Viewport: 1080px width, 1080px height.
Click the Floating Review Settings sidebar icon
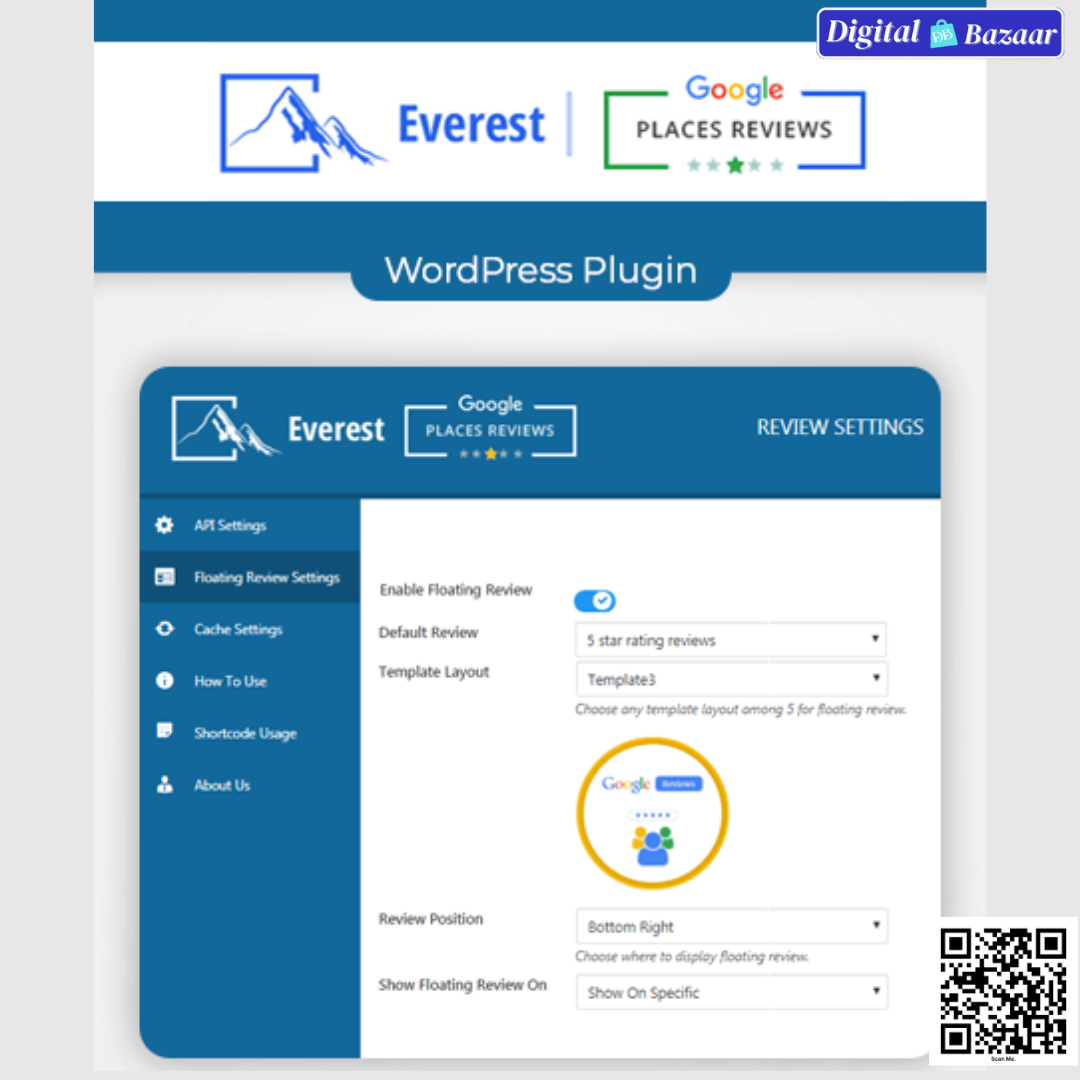165,577
